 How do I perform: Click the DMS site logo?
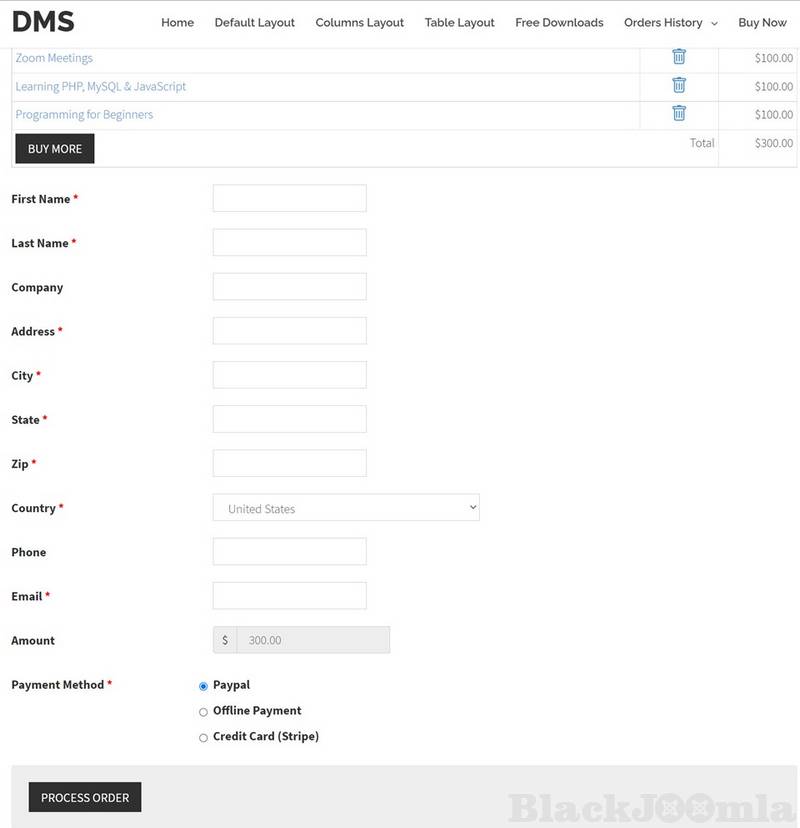click(43, 22)
